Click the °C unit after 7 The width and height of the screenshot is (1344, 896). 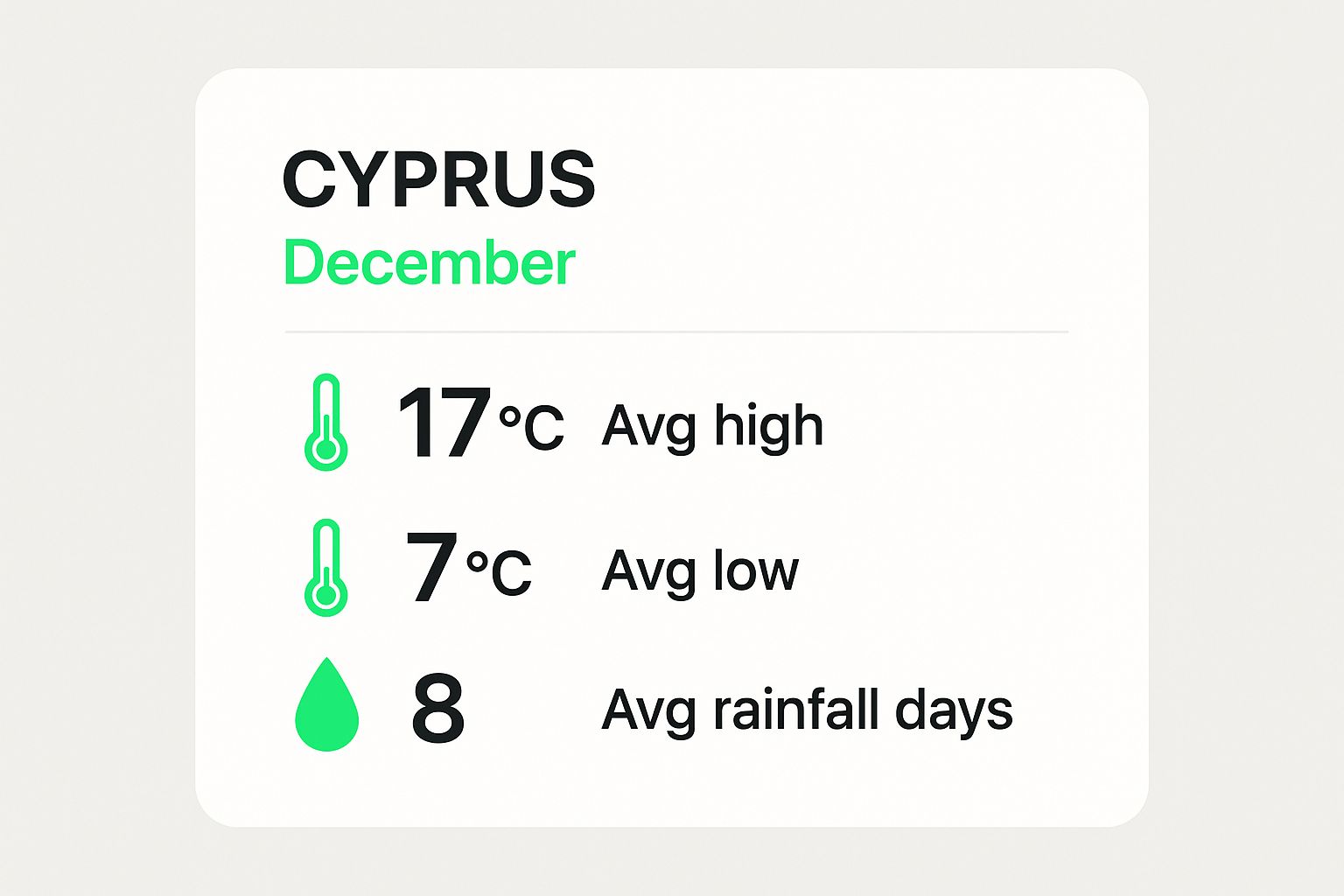499,573
